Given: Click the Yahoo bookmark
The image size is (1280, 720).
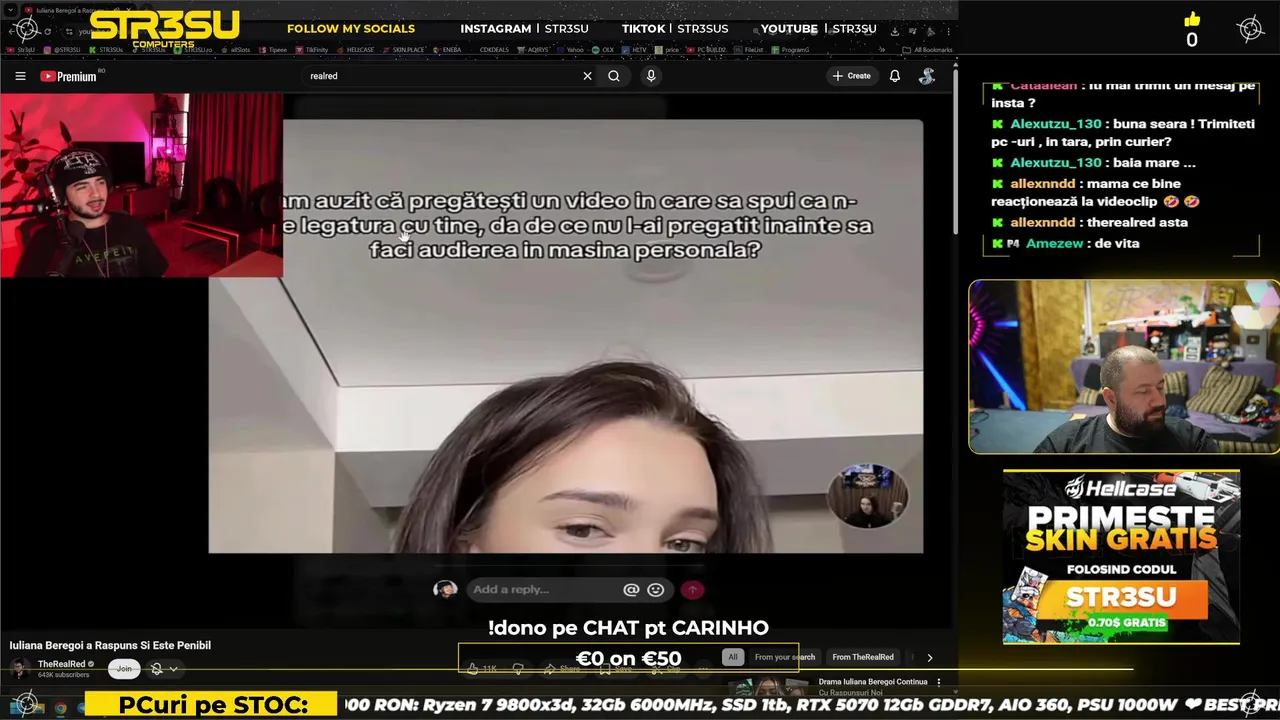Looking at the screenshot, I should point(569,49).
